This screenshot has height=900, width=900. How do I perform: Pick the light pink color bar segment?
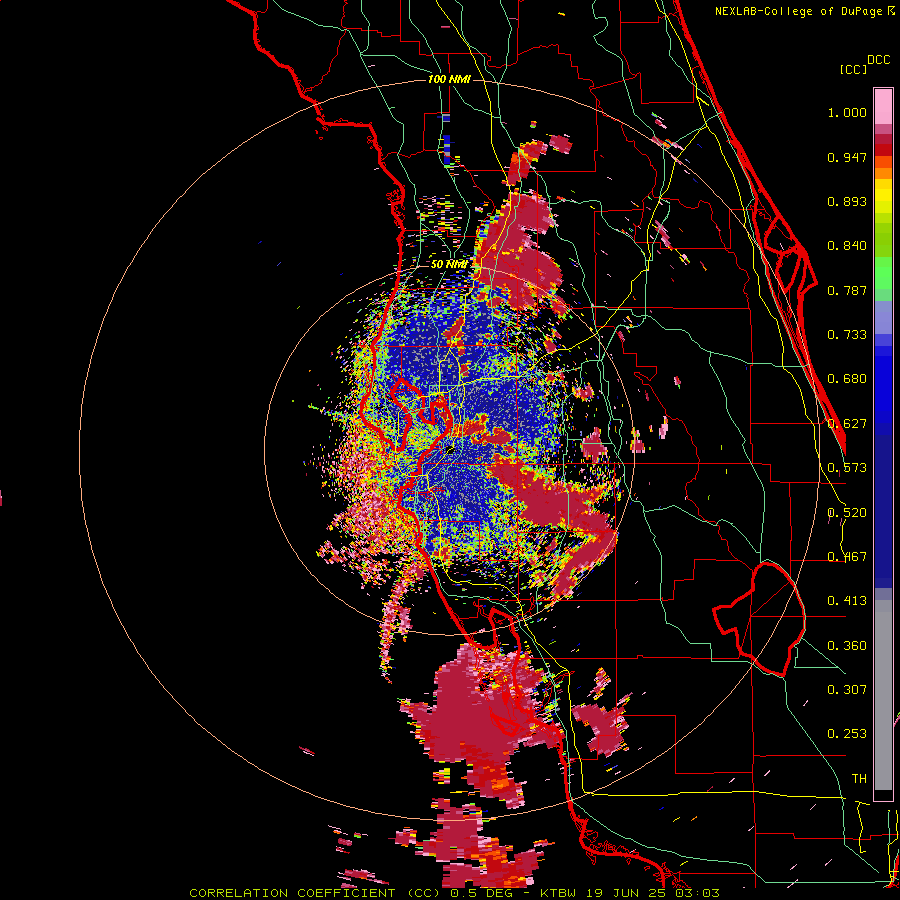point(883,107)
